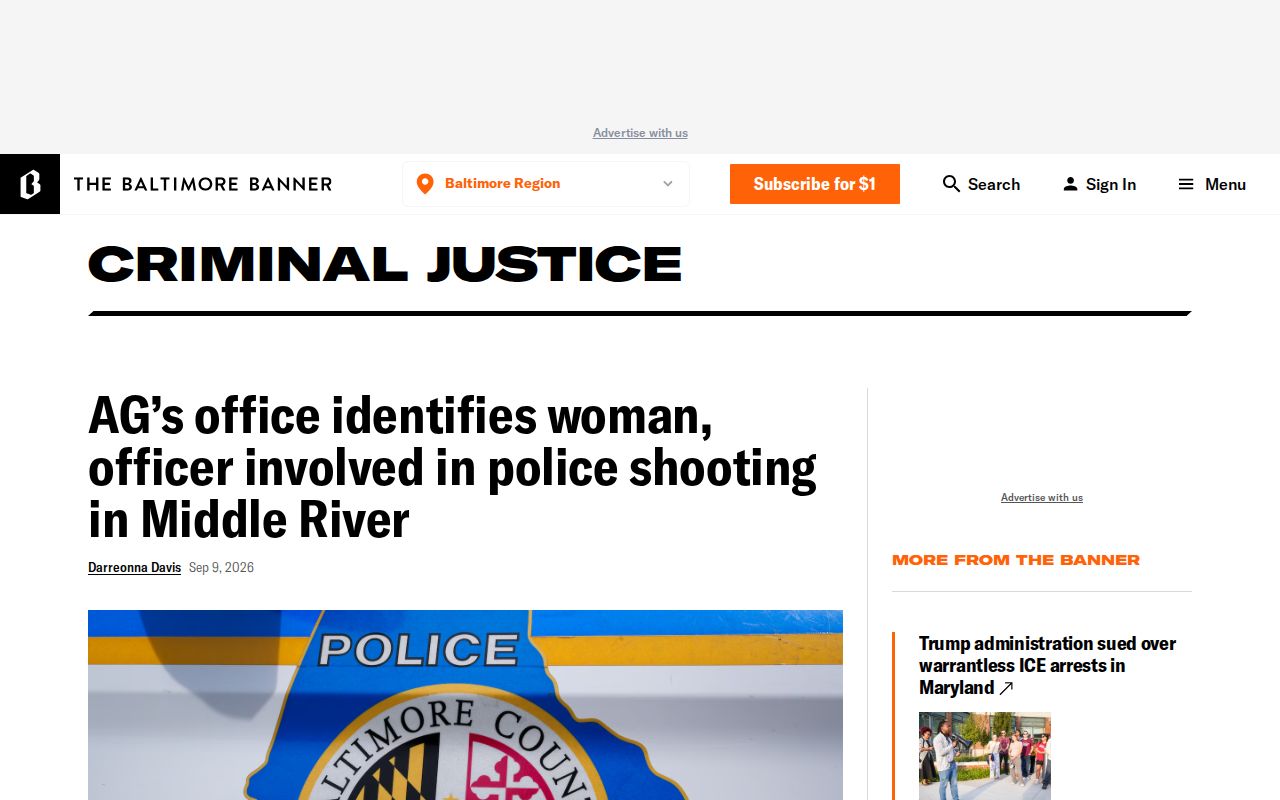This screenshot has height=800, width=1280.
Task: Open the Search label in header
Action: pos(994,184)
